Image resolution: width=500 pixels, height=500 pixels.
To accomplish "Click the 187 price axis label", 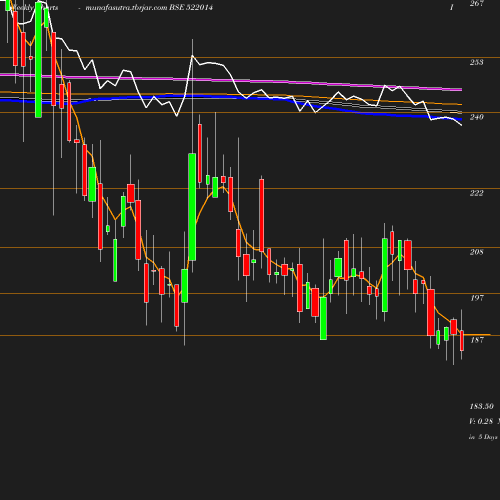I will pyautogui.click(x=477, y=340).
